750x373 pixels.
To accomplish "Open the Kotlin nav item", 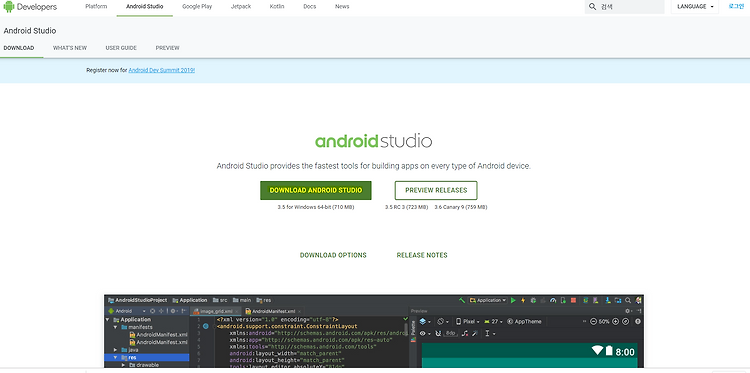I will point(277,7).
